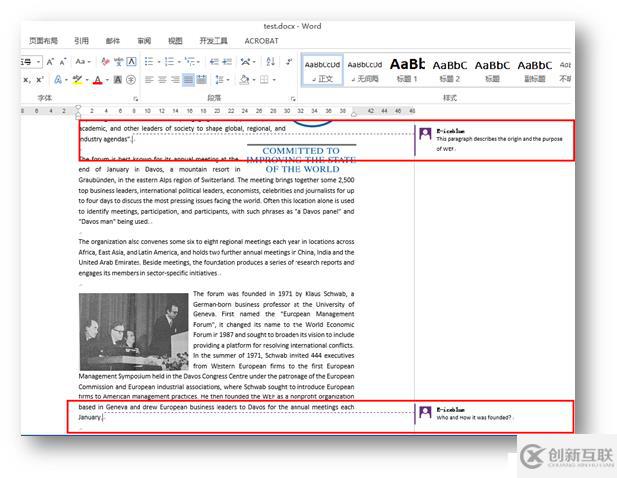Click the Asian Layout icon
The height and width of the screenshot is (478, 617).
pyautogui.click(x=246, y=61)
